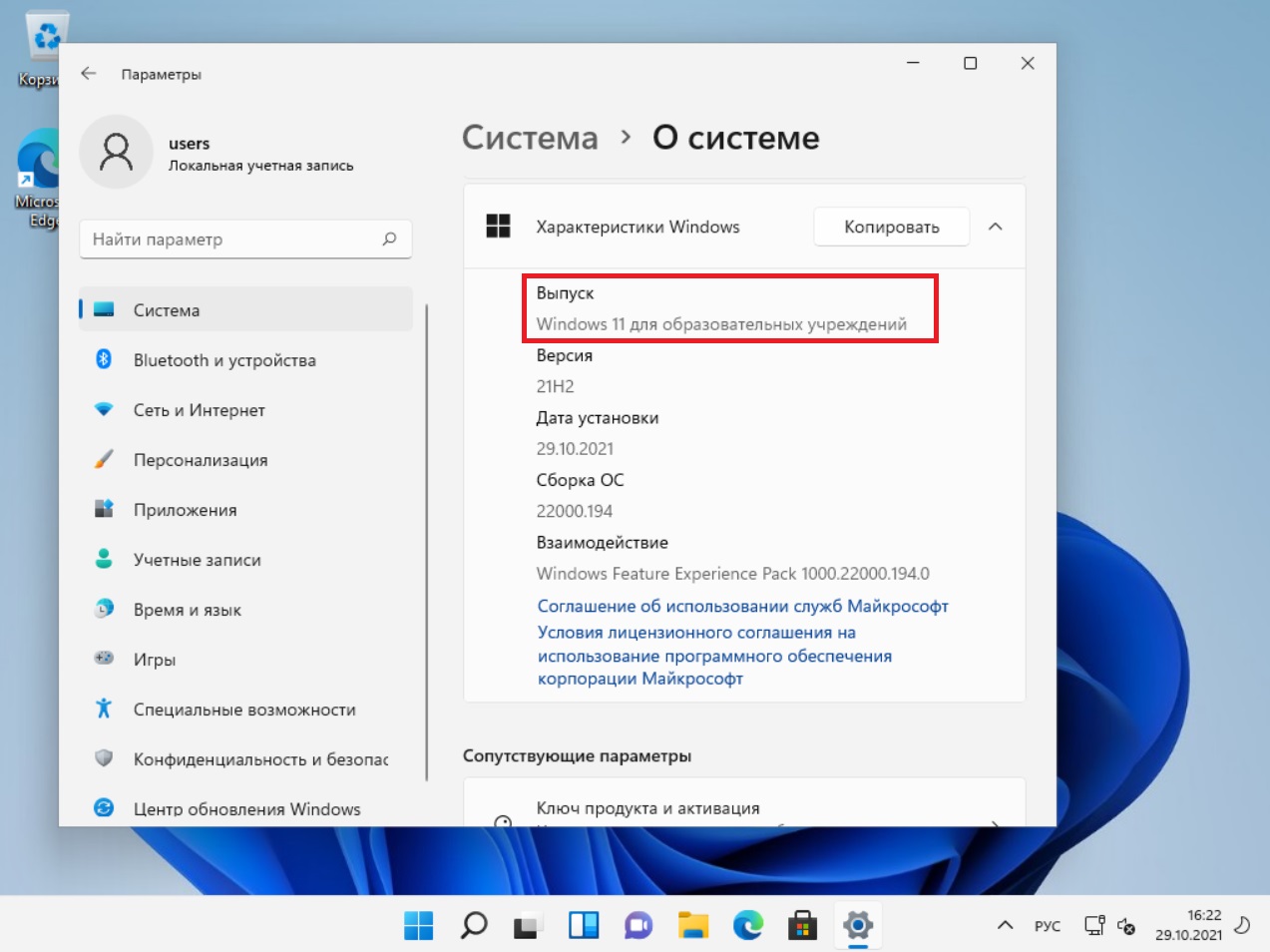Viewport: 1270px width, 952px height.
Task: Open volume tray icon
Action: [x=1126, y=926]
